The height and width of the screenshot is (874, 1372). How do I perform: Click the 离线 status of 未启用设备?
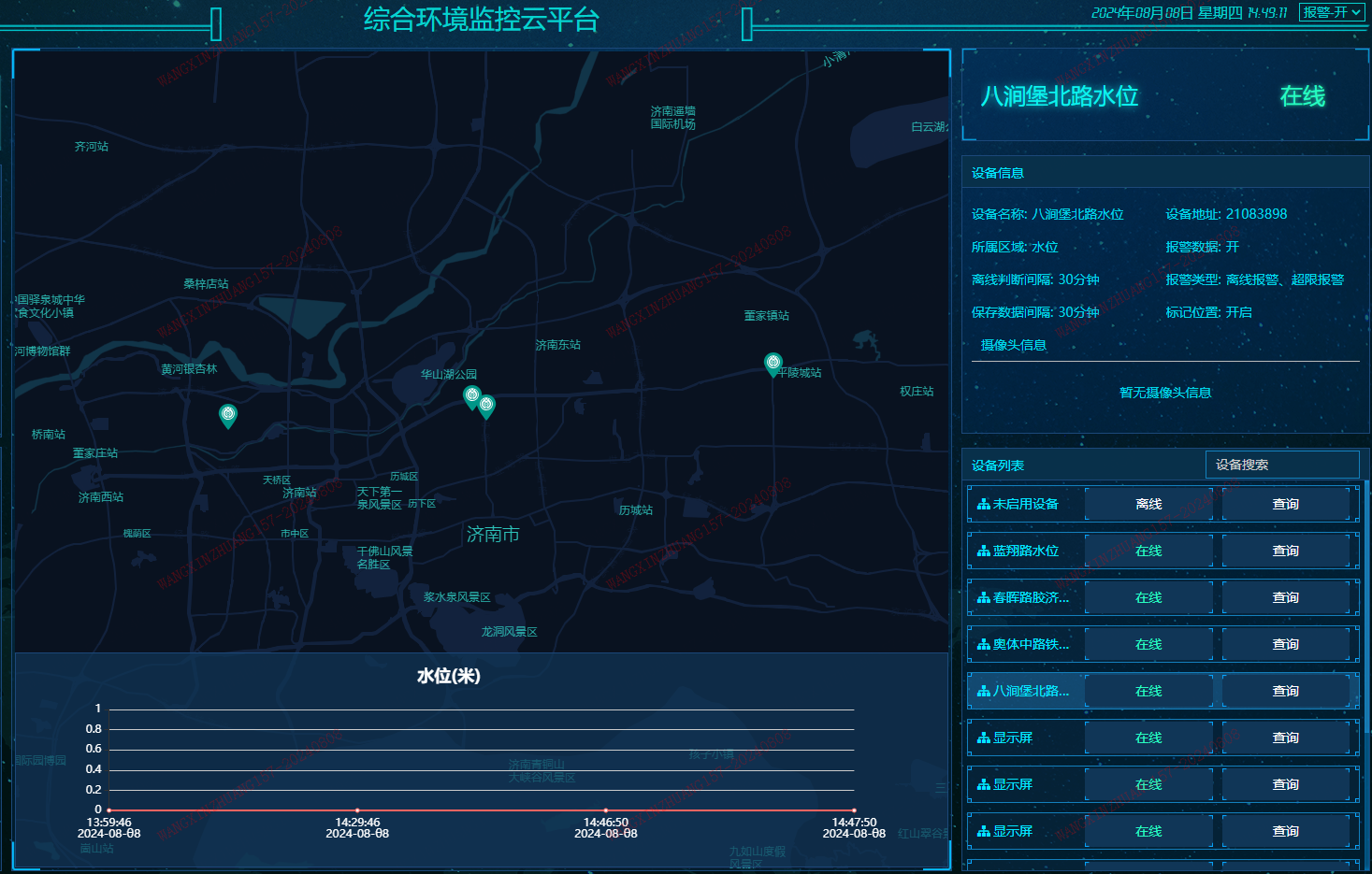pyautogui.click(x=1148, y=505)
